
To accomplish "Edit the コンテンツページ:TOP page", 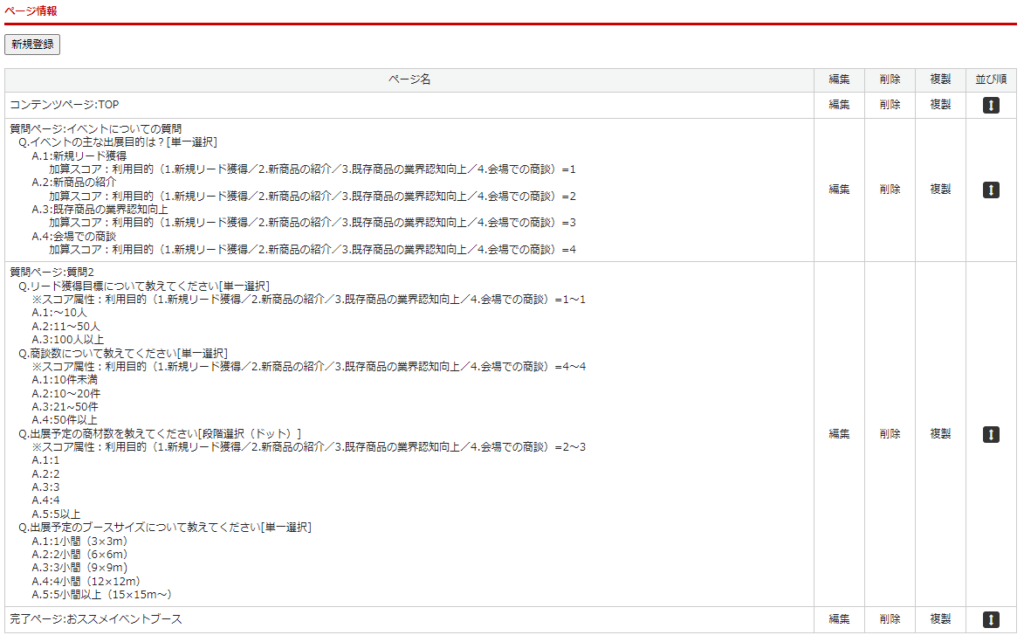I will tap(839, 105).
